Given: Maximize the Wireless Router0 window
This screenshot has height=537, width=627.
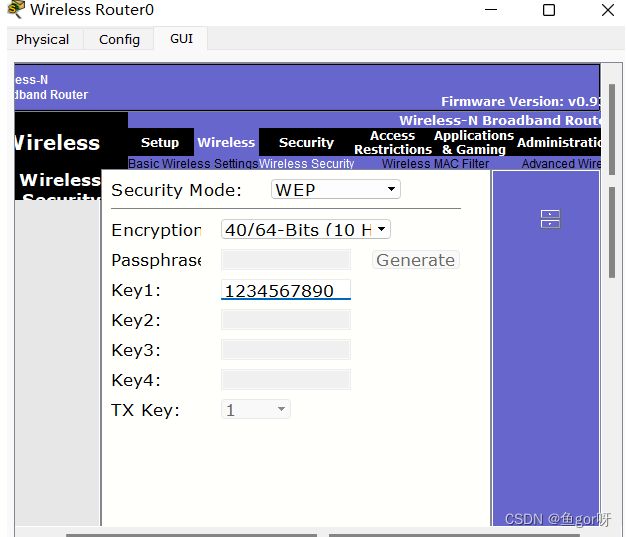Looking at the screenshot, I should 549,10.
